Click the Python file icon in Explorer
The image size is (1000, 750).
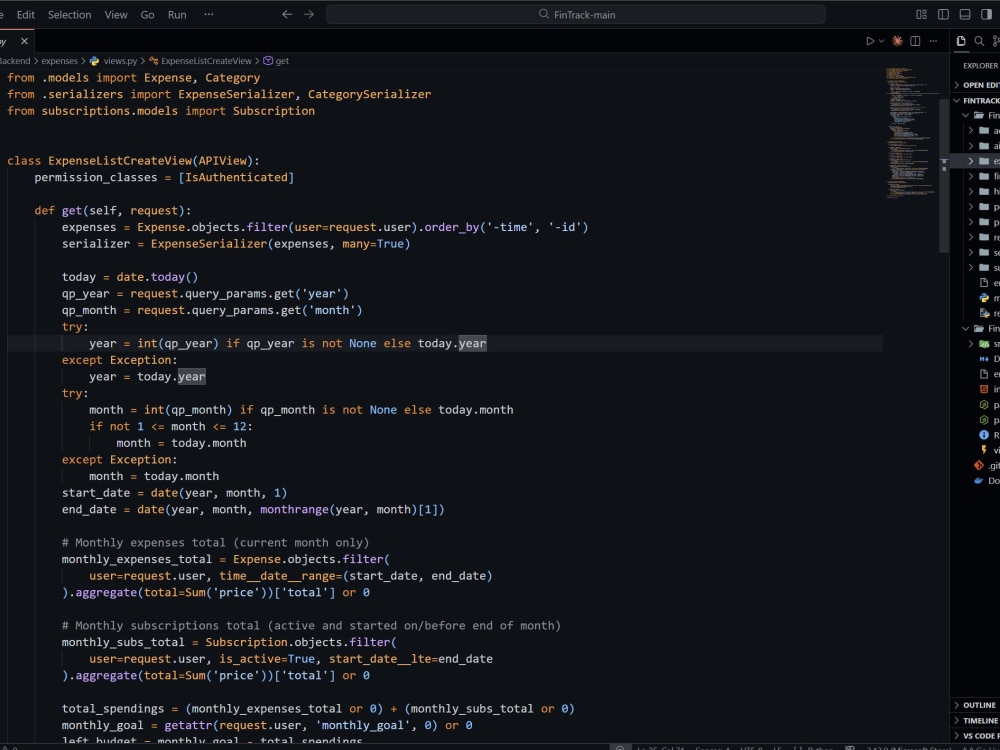(984, 298)
